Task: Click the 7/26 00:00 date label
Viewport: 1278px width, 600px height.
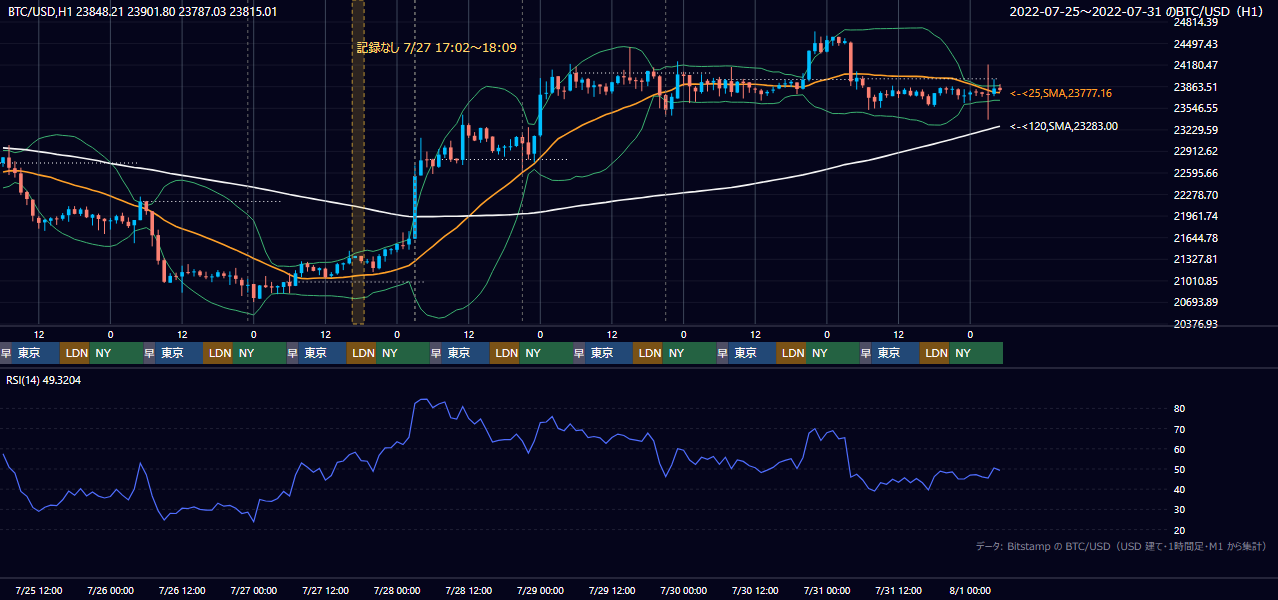Action: [x=110, y=590]
